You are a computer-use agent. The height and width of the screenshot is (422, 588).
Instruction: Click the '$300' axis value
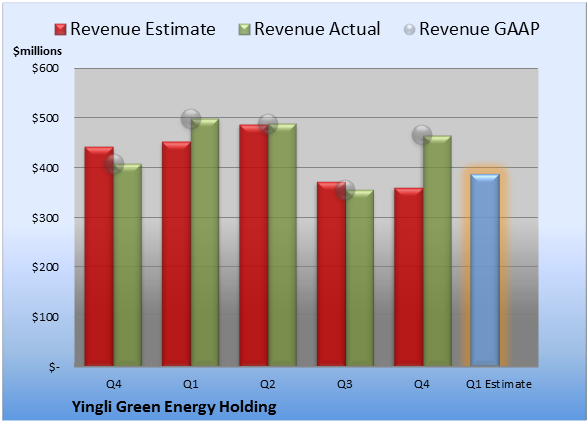(x=45, y=218)
